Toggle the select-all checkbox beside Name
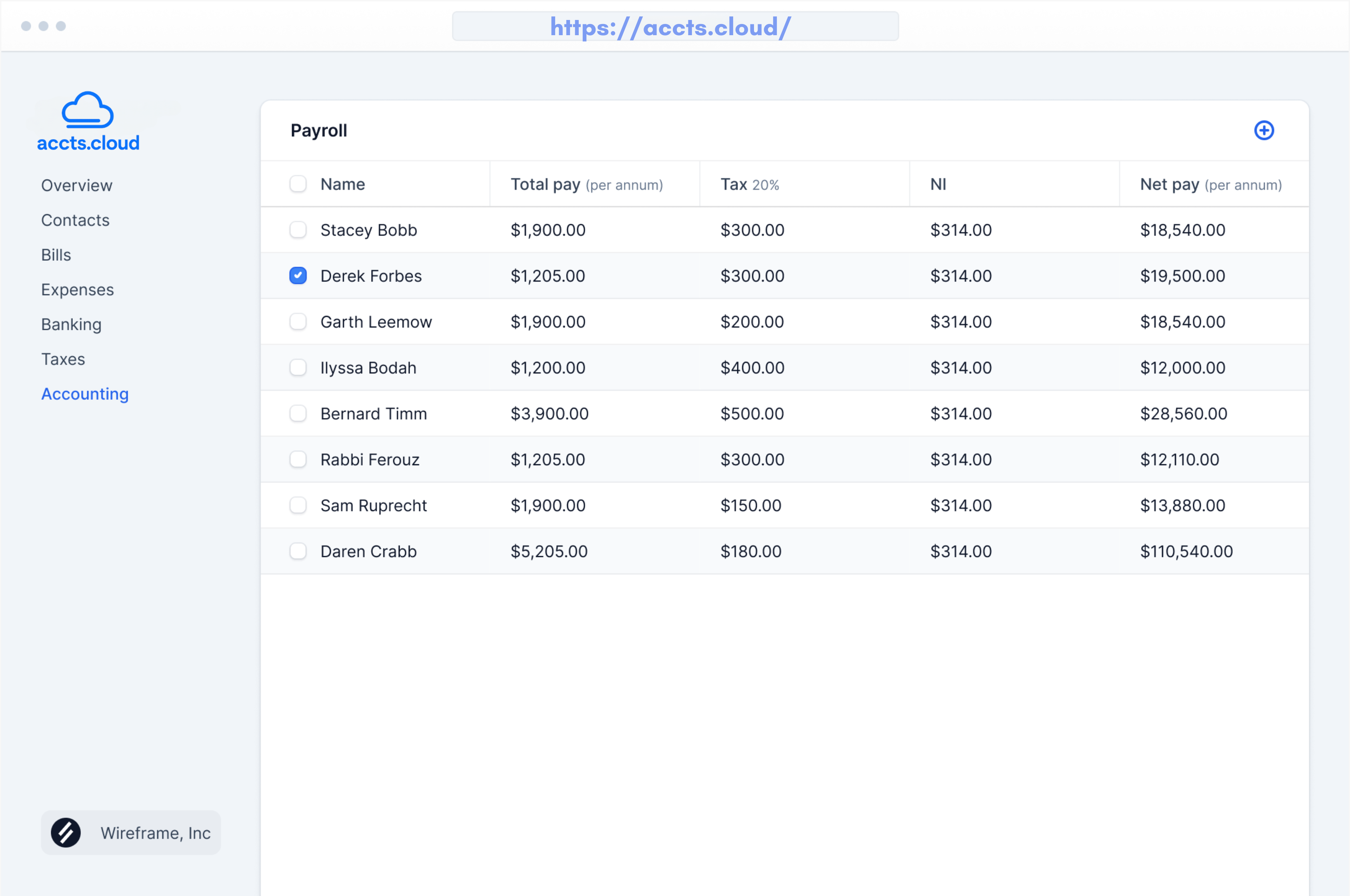 [298, 184]
